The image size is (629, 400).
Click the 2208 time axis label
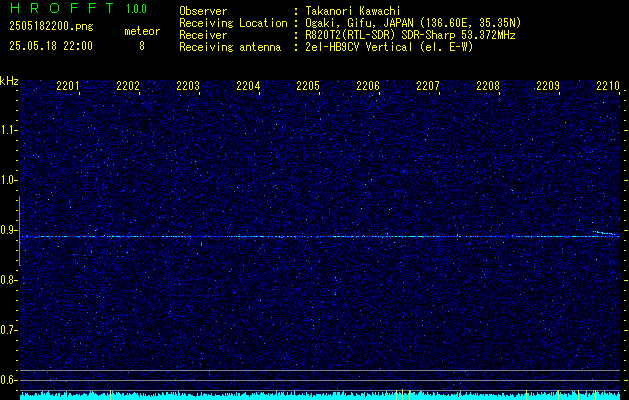pyautogui.click(x=488, y=85)
